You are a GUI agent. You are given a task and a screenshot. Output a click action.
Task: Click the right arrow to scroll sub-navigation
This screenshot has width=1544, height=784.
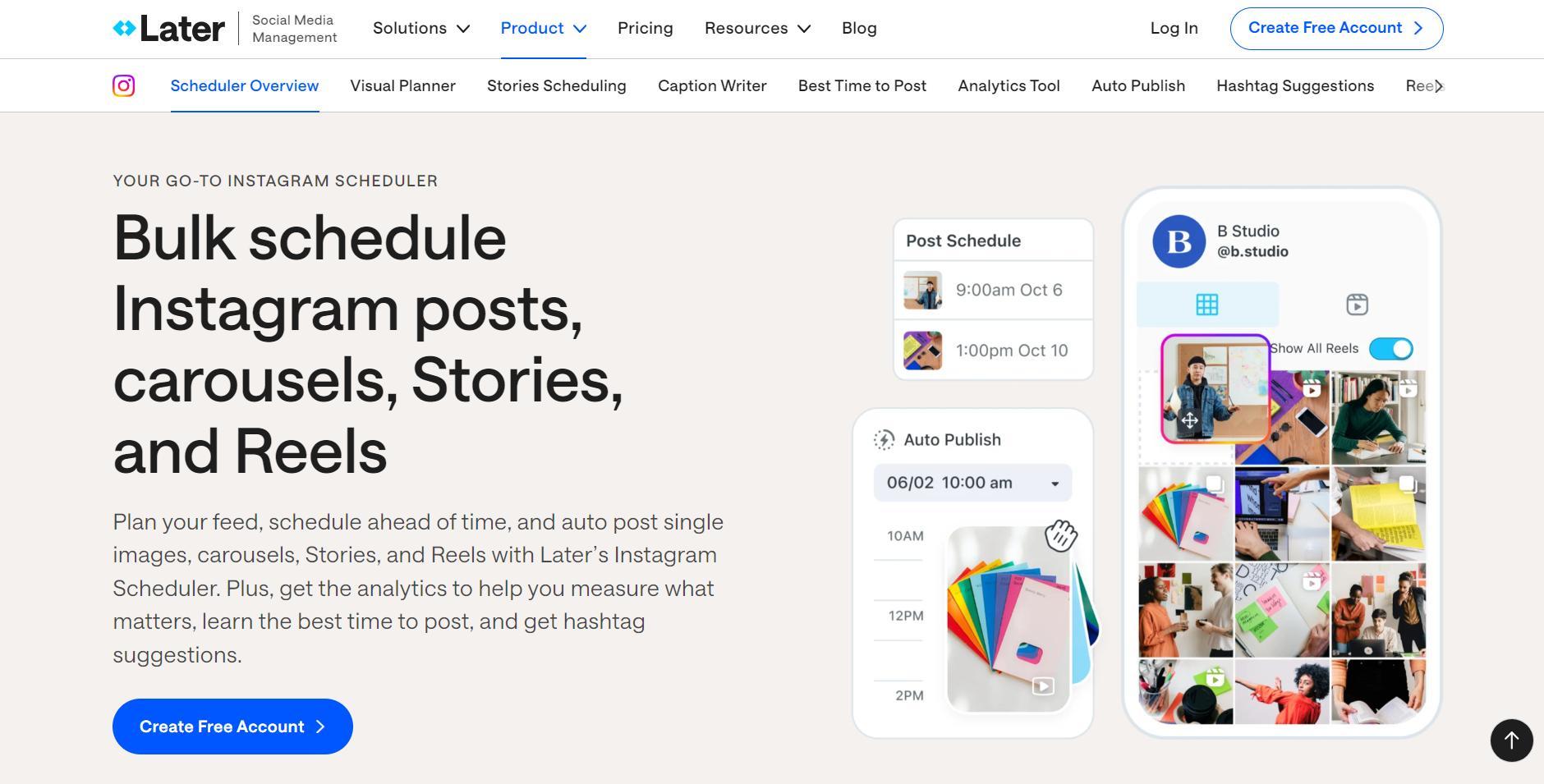[1438, 86]
